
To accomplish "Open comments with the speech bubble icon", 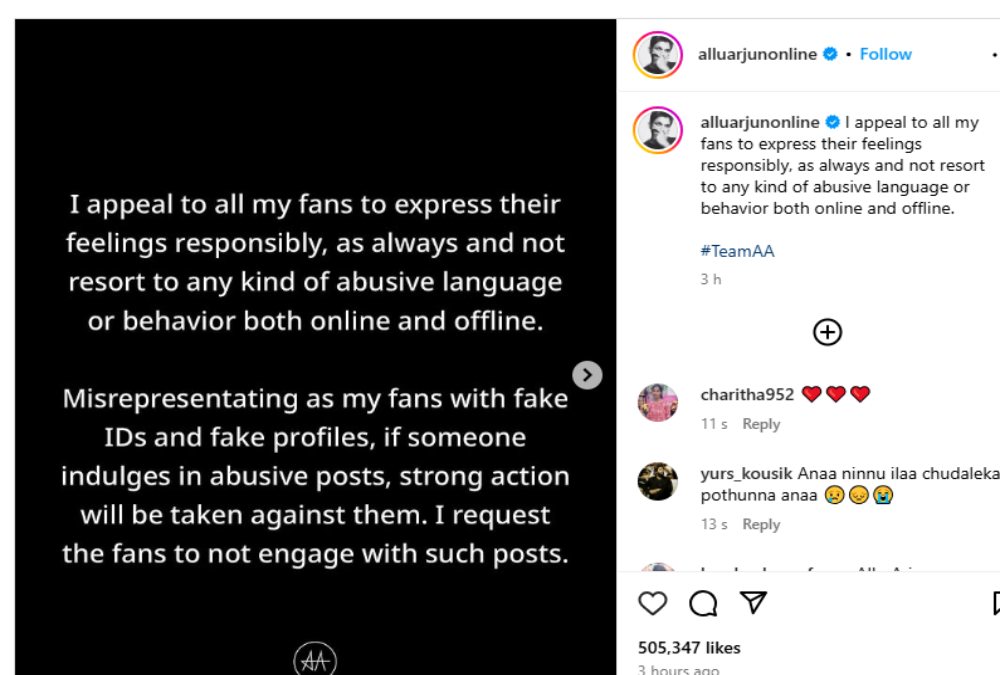I will pos(704,603).
